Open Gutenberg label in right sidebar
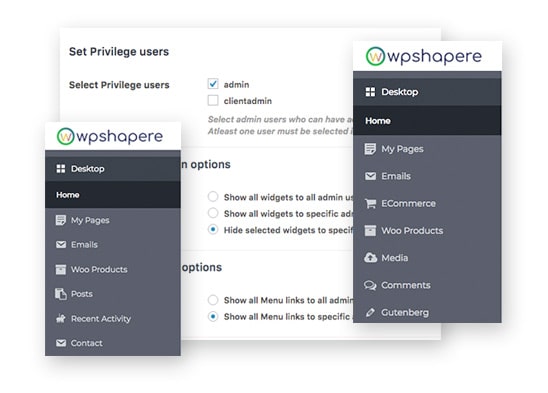The height and width of the screenshot is (393, 548). 405,313
